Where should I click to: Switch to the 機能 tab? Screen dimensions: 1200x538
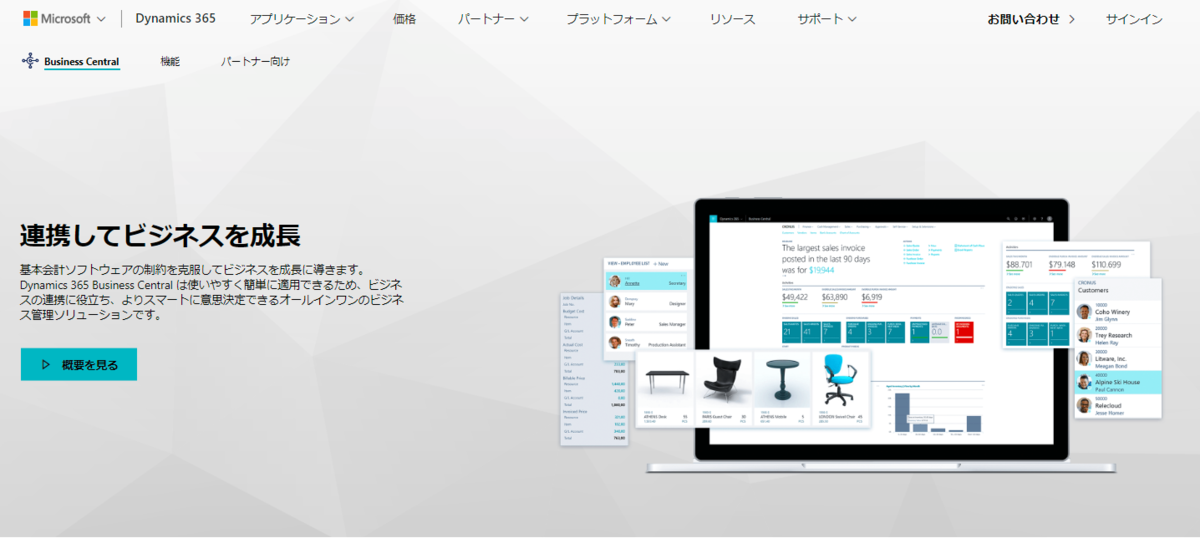coord(170,61)
